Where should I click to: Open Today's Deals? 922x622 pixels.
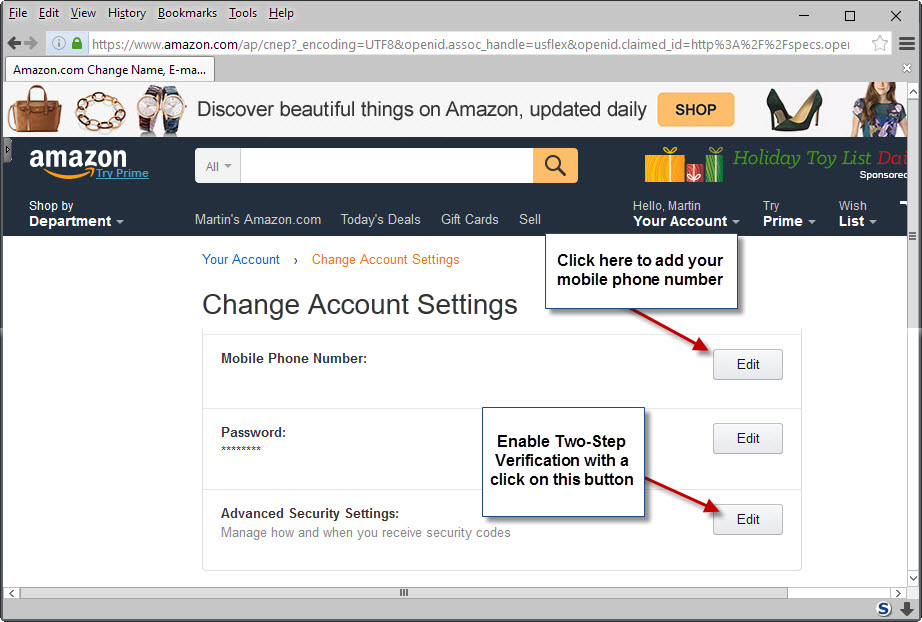point(380,219)
